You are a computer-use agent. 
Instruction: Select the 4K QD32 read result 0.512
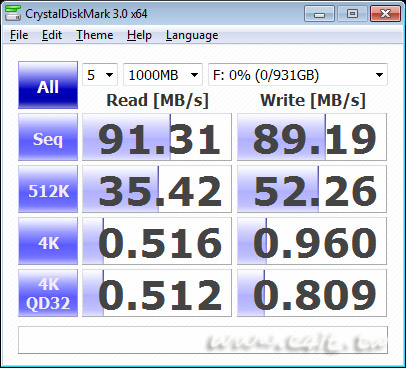tap(157, 293)
